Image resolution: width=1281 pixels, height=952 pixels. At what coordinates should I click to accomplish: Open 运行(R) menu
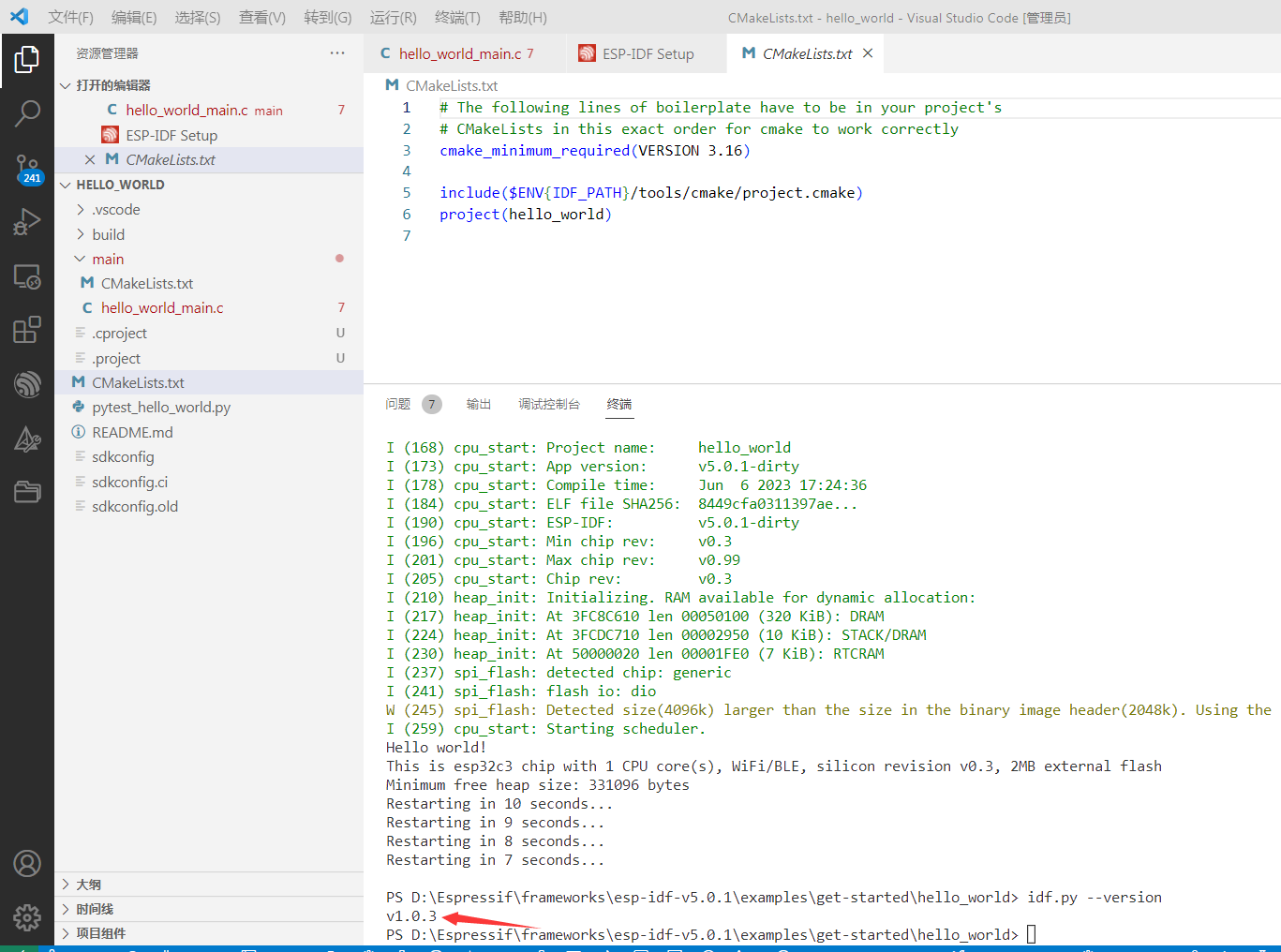[x=394, y=17]
